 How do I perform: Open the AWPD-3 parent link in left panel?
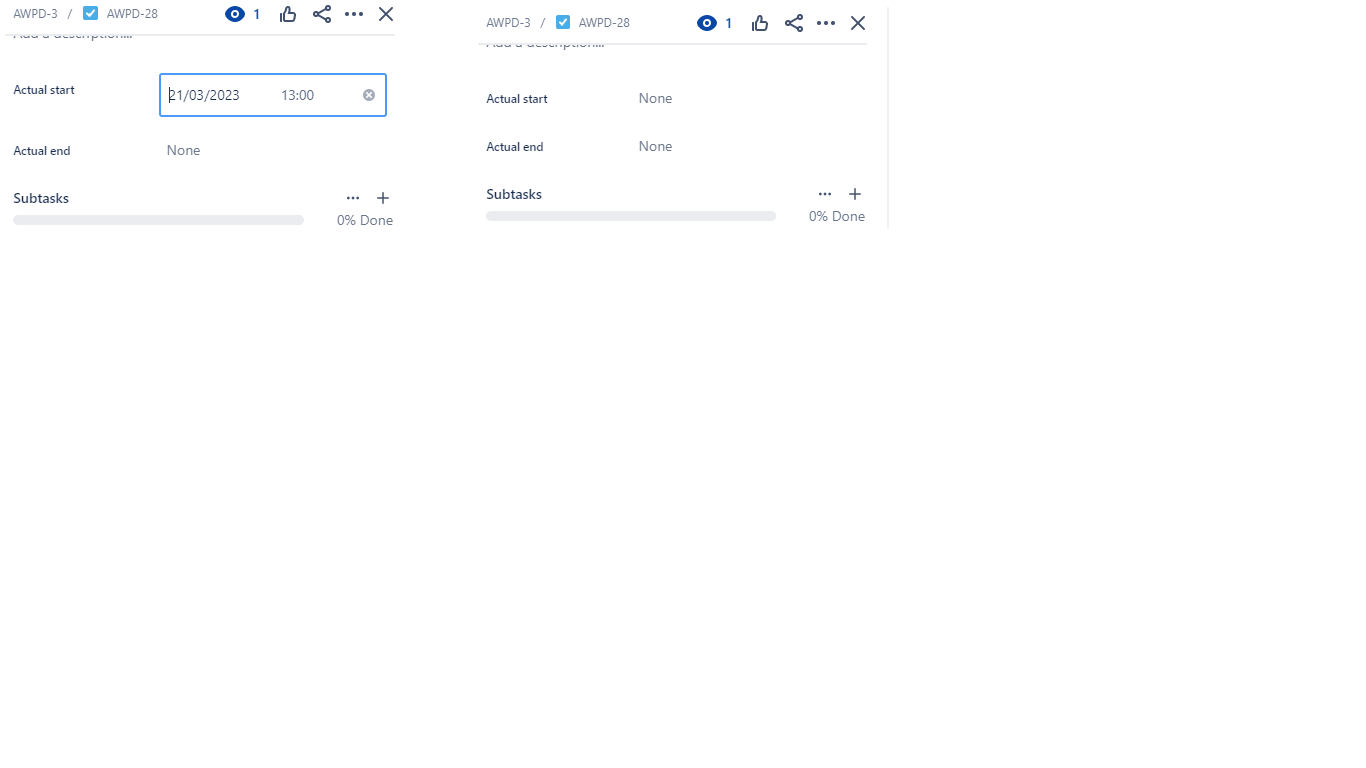35,14
